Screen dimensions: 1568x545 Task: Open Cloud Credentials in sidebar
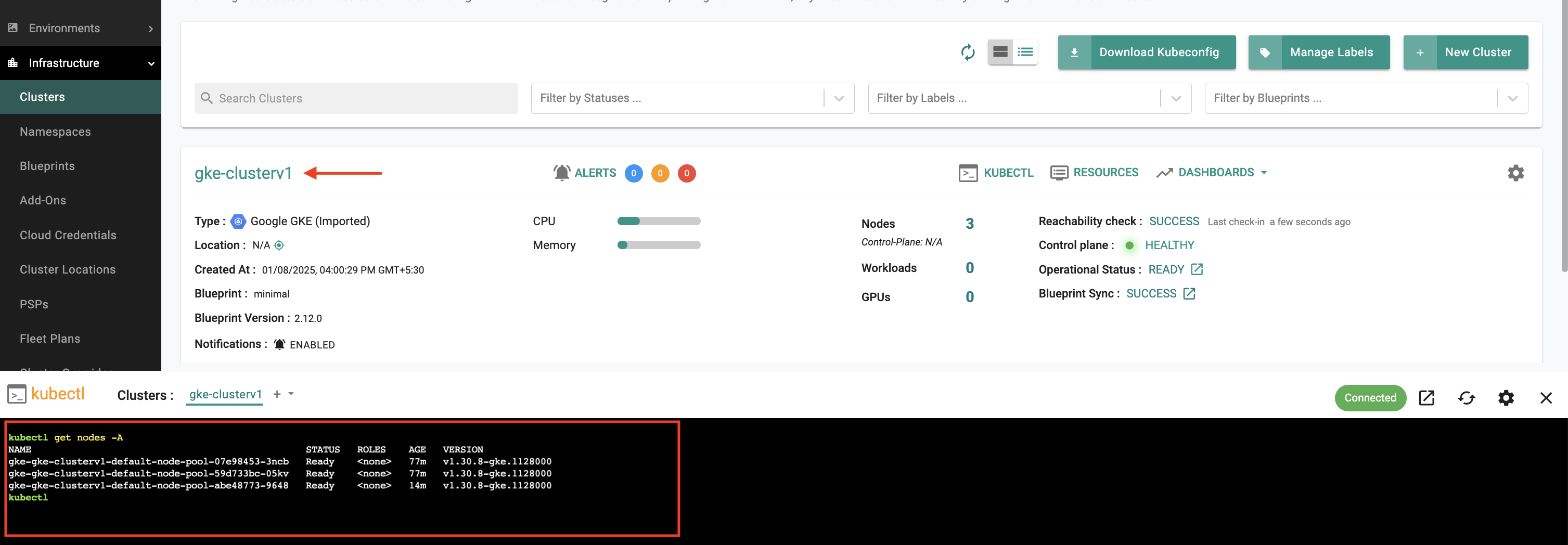coord(68,235)
